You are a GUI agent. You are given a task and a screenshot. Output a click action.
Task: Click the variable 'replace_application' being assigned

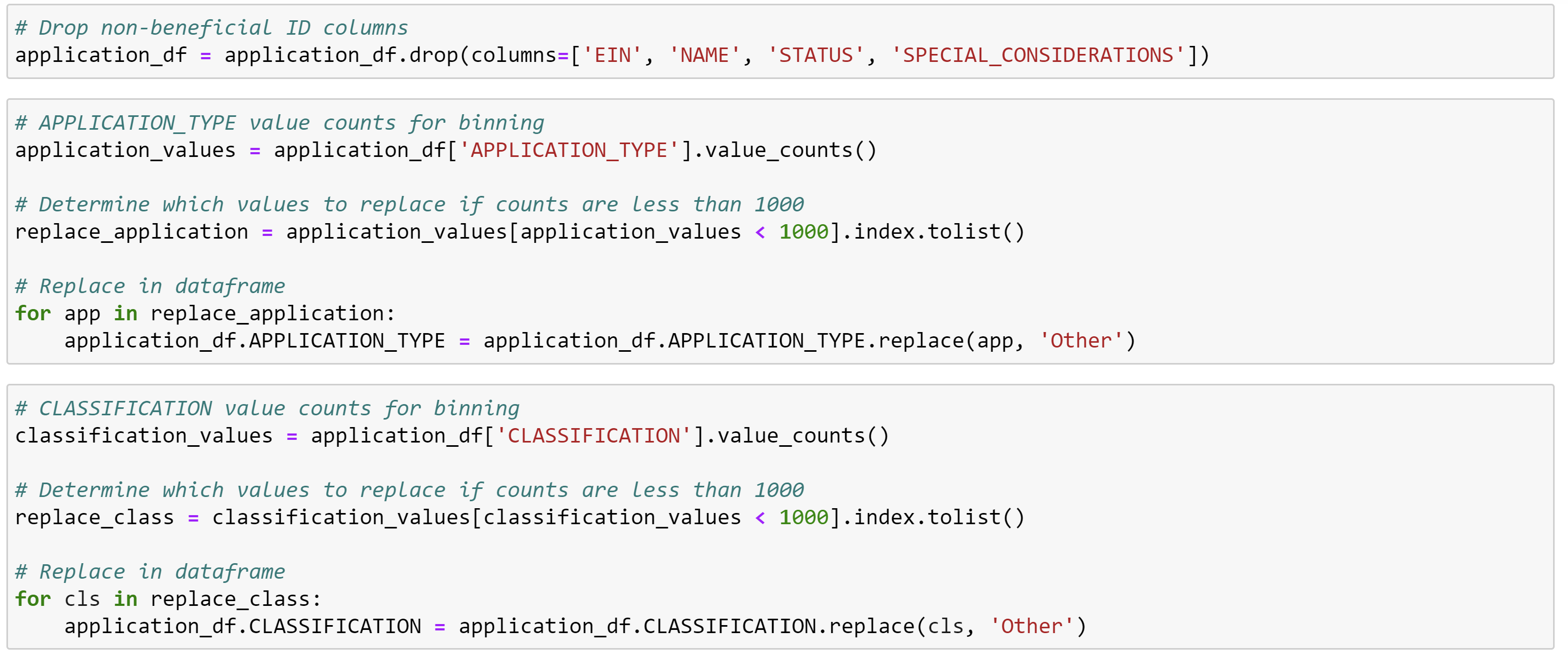(131, 232)
